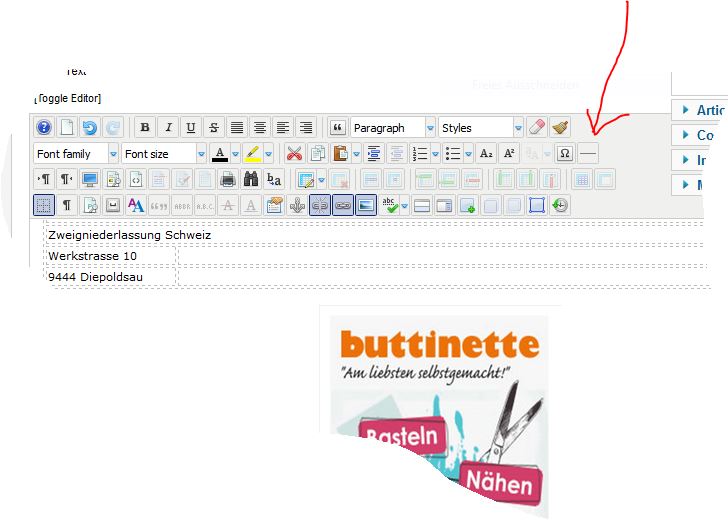Insert a non-breaking space character icon
728x520 pixels.
pyautogui.click(x=113, y=205)
